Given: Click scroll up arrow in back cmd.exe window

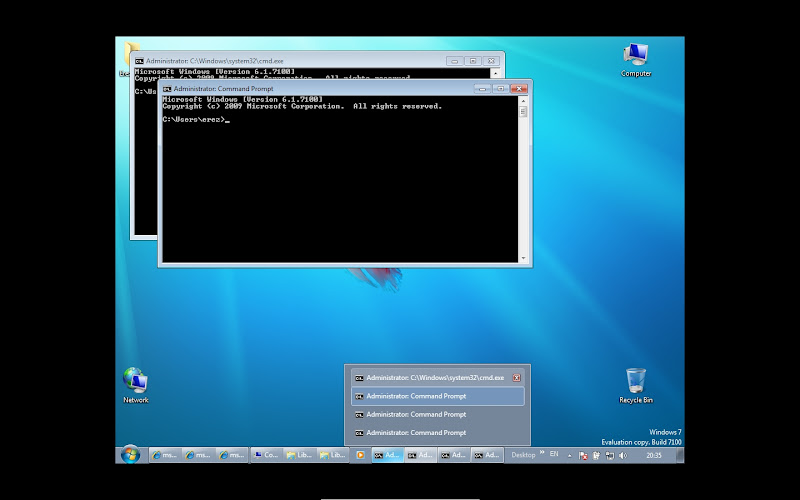Looking at the screenshot, I should click(x=495, y=73).
